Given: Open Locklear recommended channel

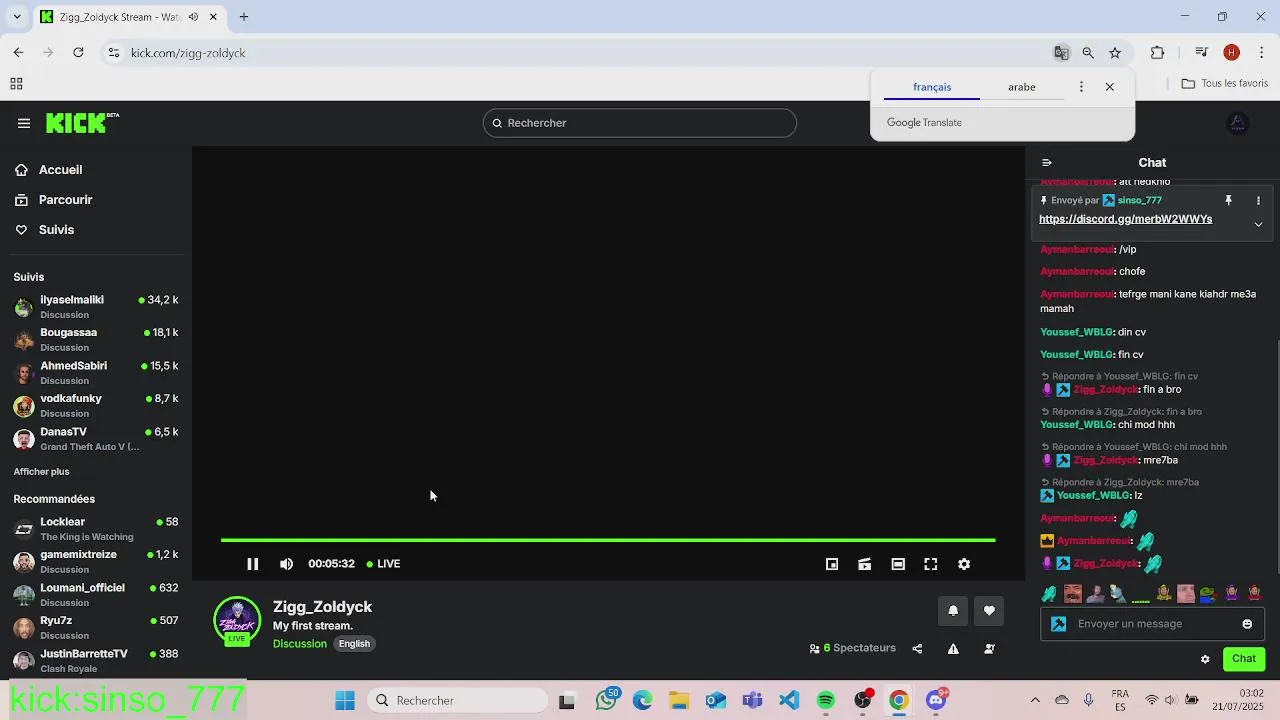Looking at the screenshot, I should coord(96,529).
